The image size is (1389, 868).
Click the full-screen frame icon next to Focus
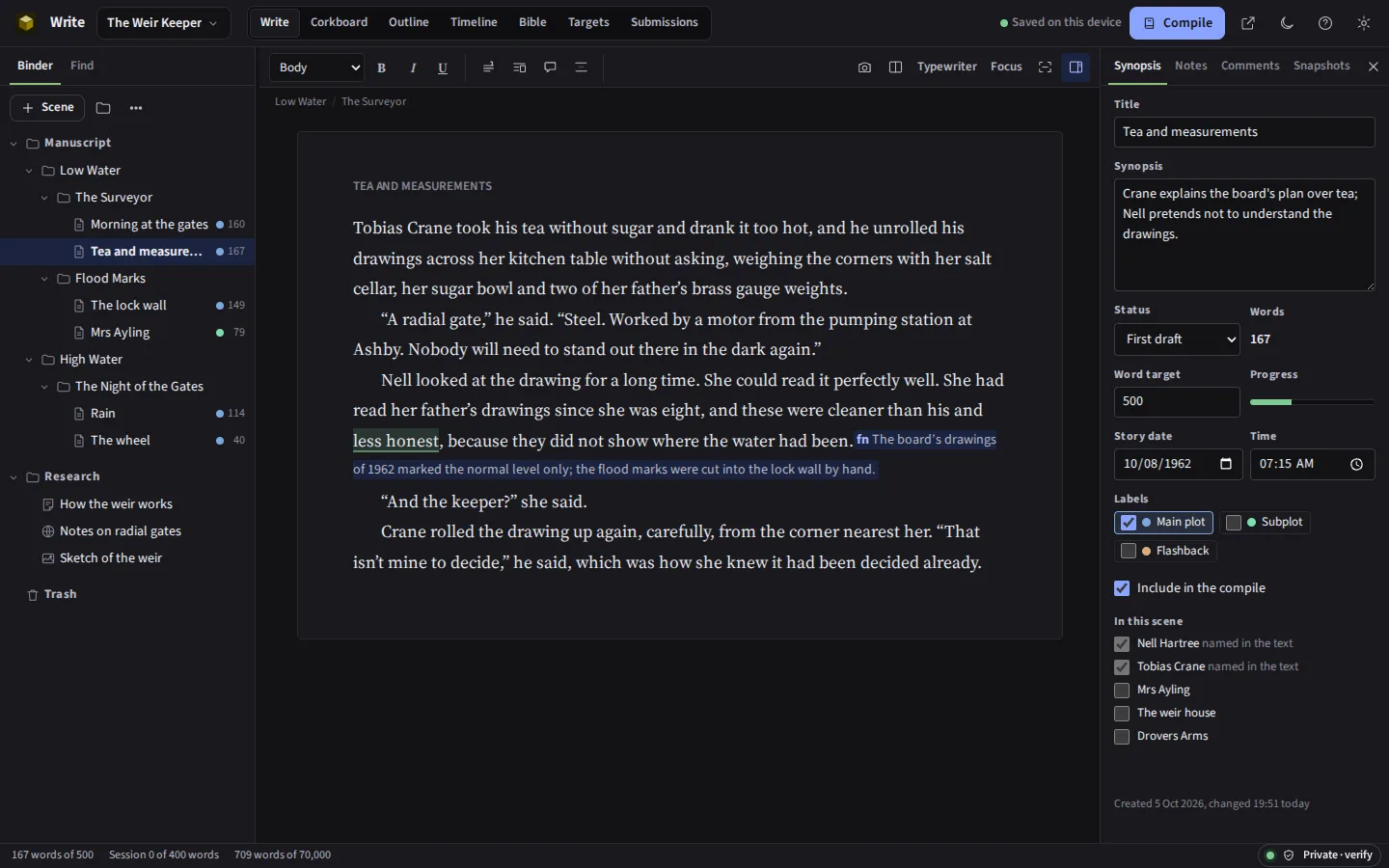pos(1045,68)
